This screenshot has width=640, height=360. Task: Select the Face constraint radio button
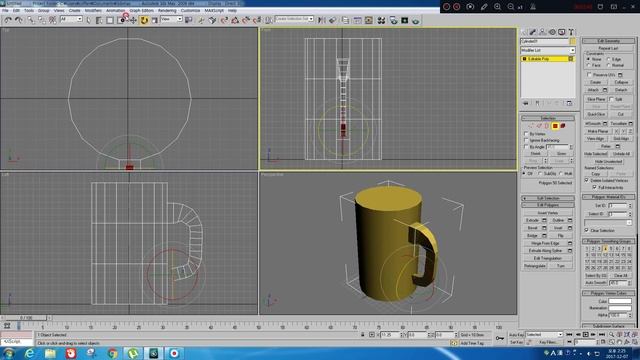click(589, 65)
